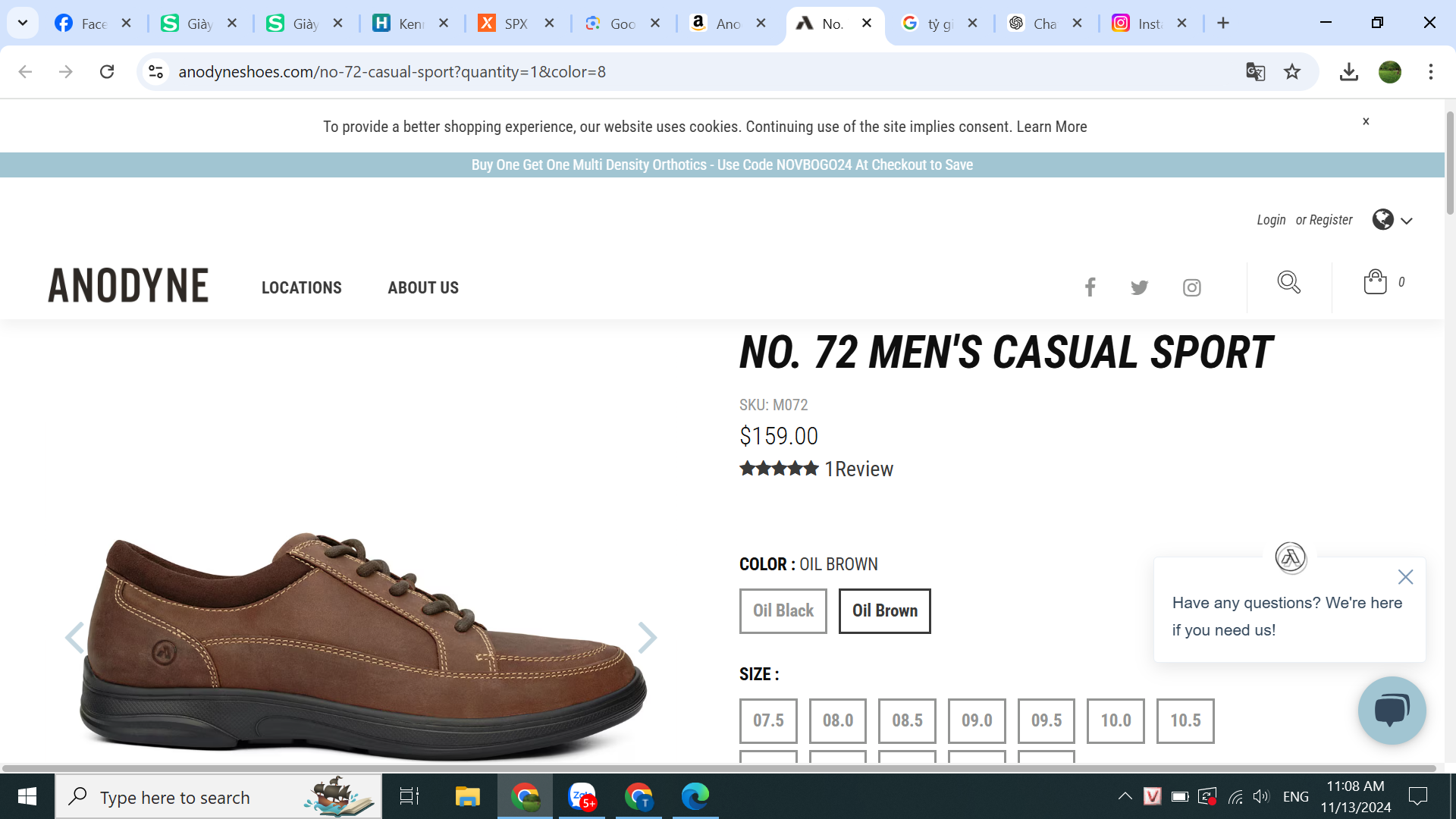Pick size 07.5

[x=768, y=721]
